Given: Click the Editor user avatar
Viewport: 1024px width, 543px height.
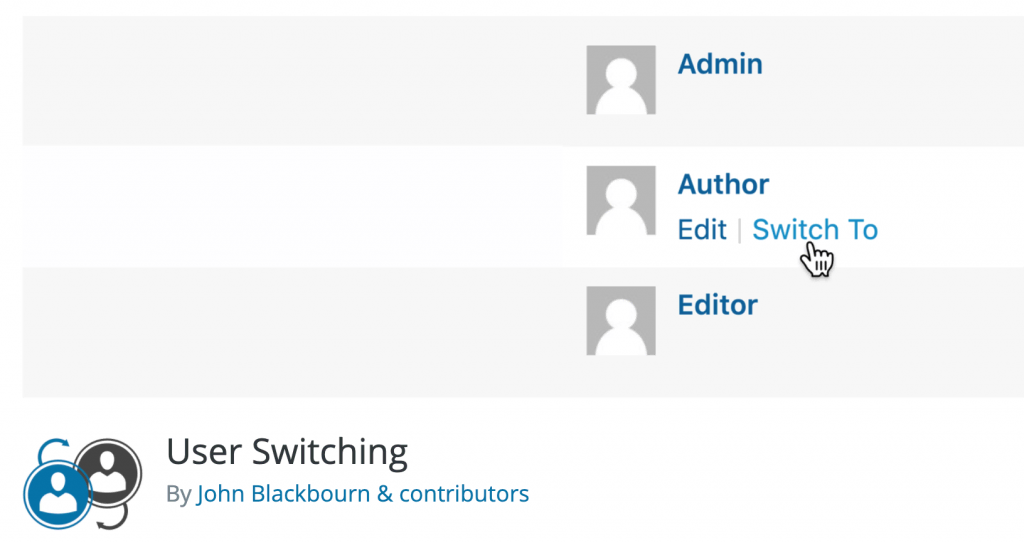Looking at the screenshot, I should [620, 320].
